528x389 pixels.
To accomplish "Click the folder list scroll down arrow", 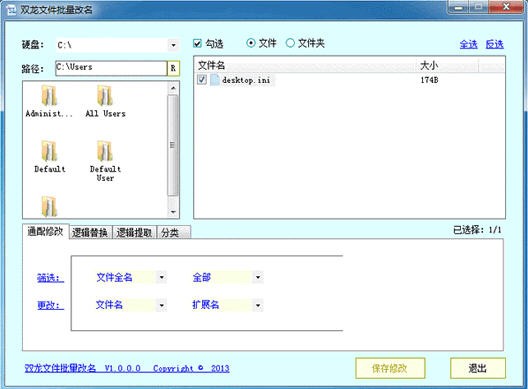I will [x=173, y=212].
